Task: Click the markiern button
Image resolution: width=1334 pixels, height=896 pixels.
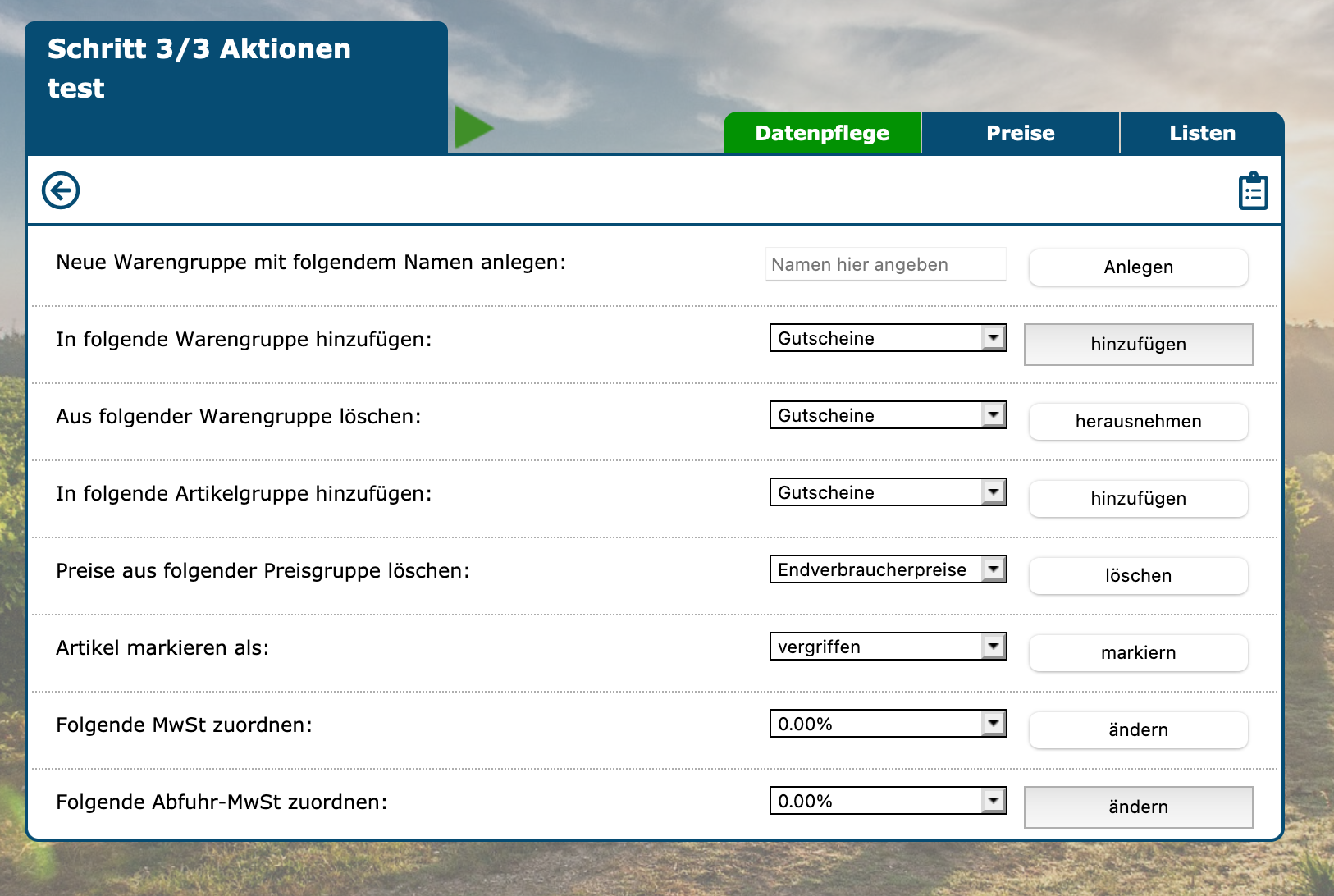Action: point(1138,653)
